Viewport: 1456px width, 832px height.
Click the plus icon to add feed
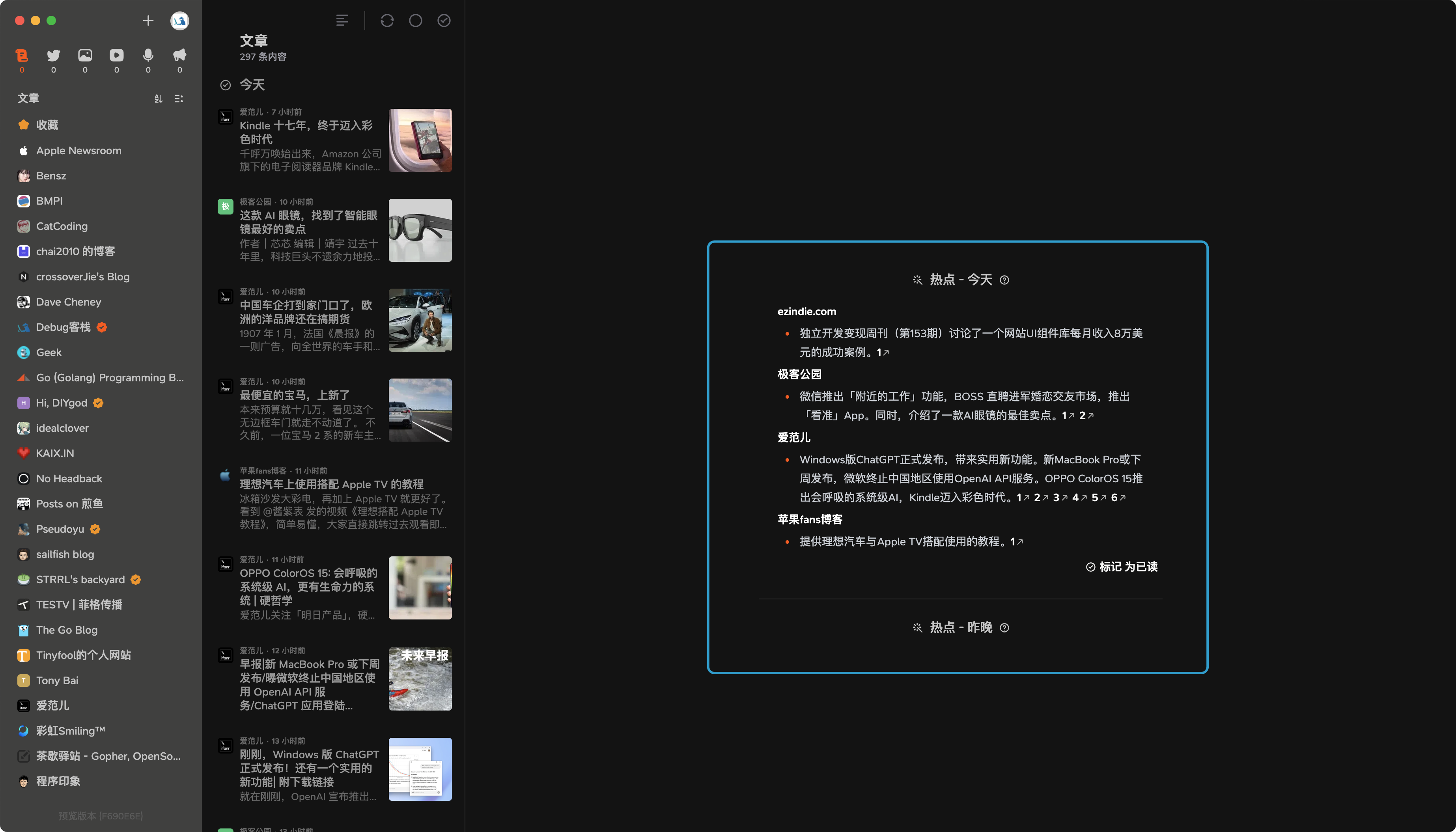pyautogui.click(x=148, y=21)
